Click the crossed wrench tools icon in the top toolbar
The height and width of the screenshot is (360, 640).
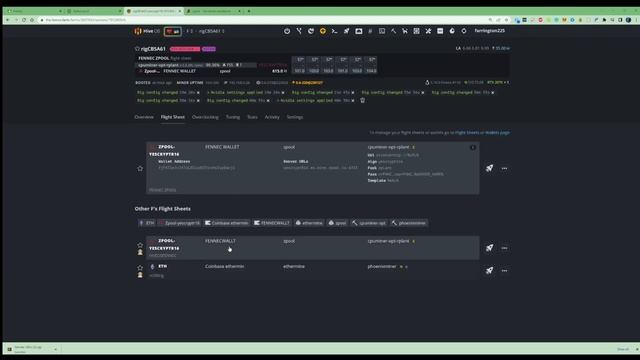click(x=428, y=31)
